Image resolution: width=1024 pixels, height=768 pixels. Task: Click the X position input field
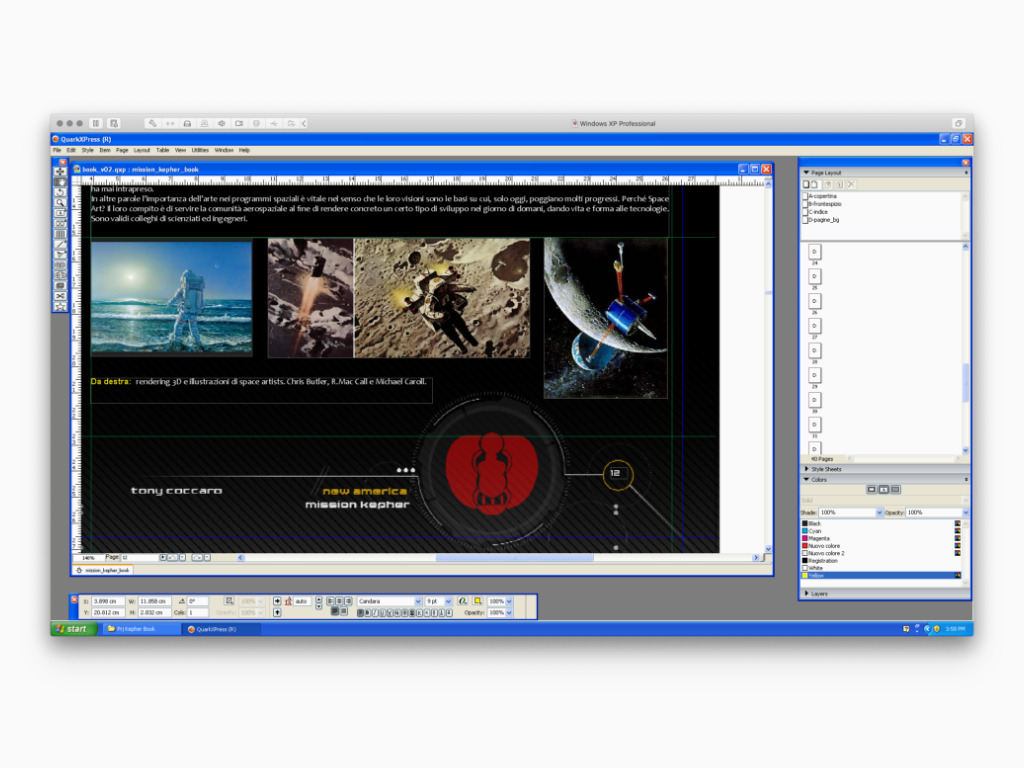(108, 601)
